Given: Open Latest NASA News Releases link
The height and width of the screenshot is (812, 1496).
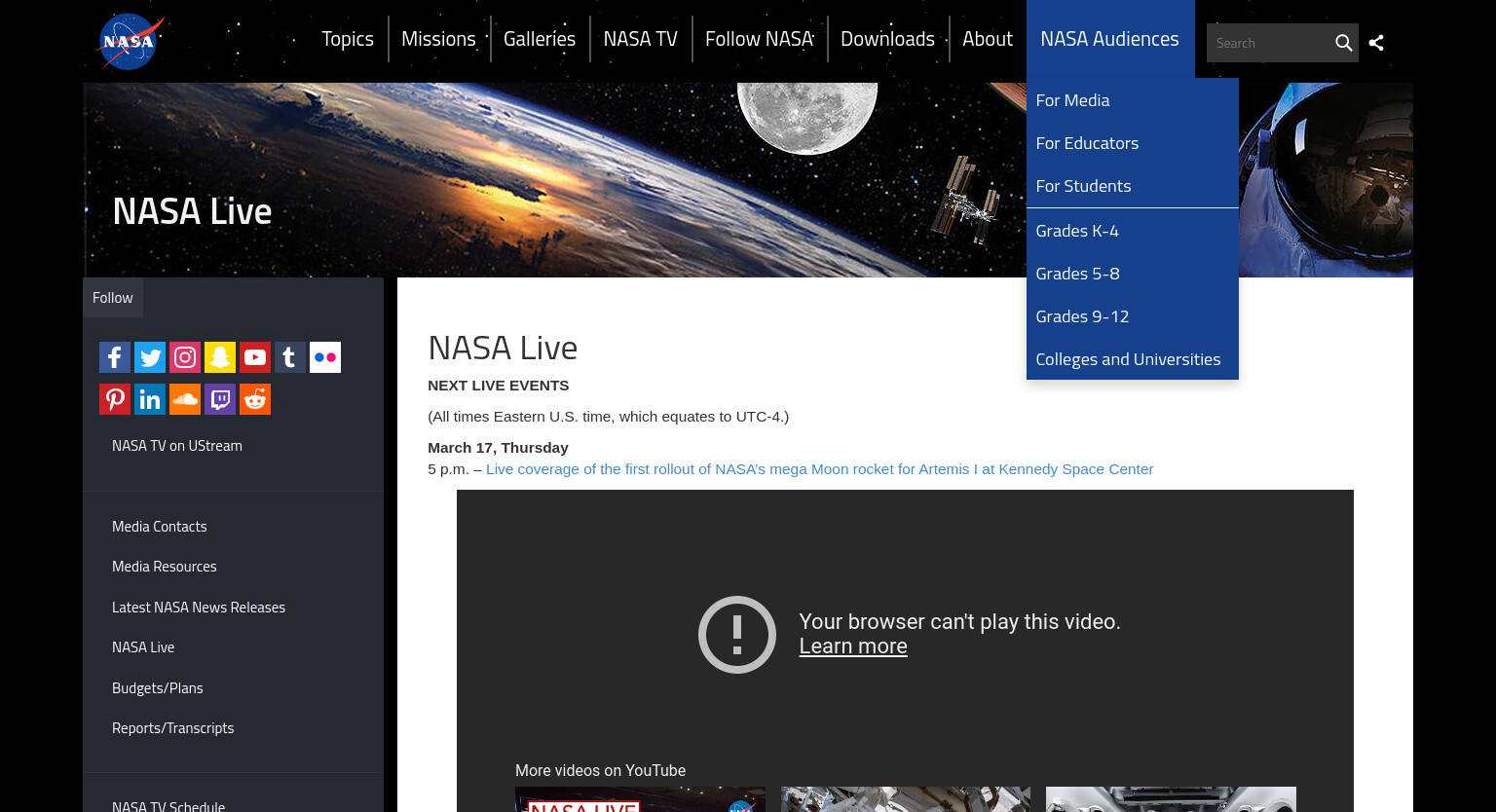Looking at the screenshot, I should [199, 608].
